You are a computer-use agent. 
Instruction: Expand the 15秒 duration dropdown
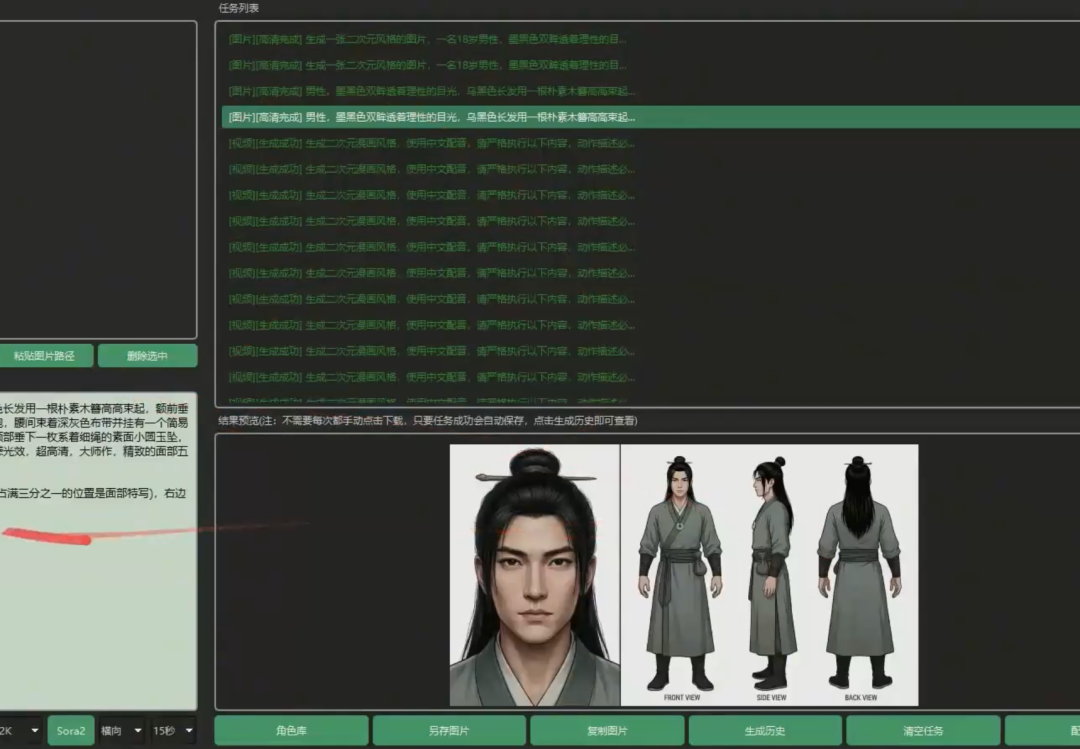pos(172,731)
